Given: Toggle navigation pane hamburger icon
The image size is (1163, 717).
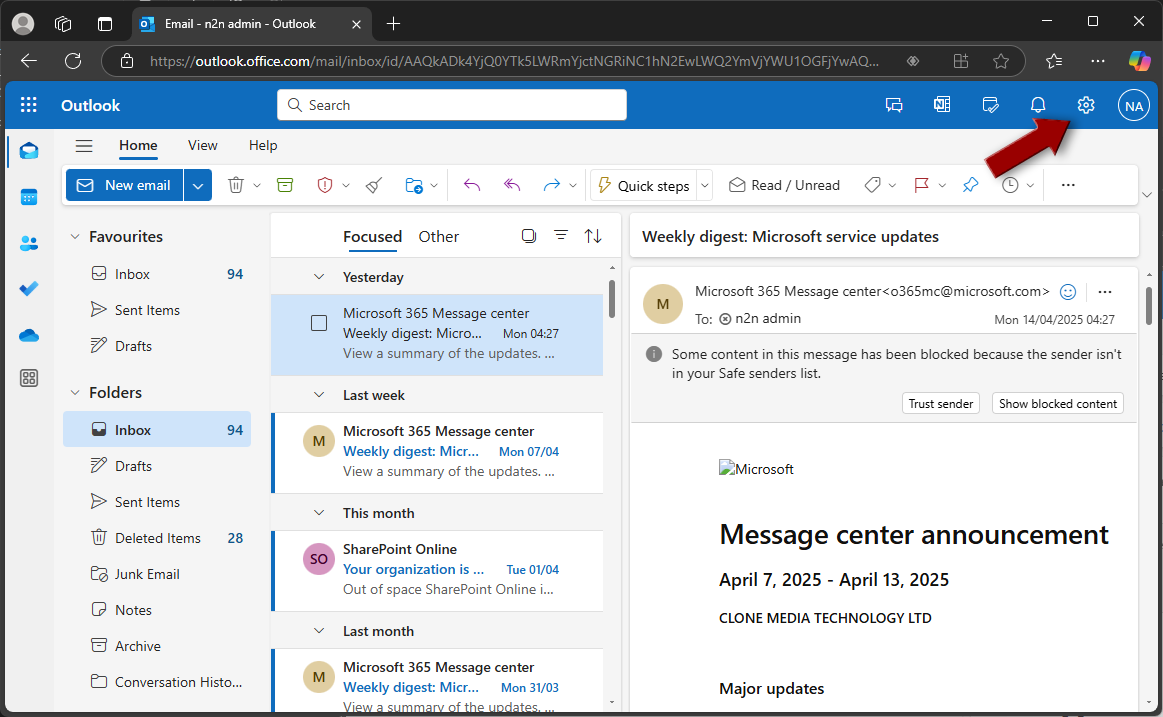Looking at the screenshot, I should 84,146.
